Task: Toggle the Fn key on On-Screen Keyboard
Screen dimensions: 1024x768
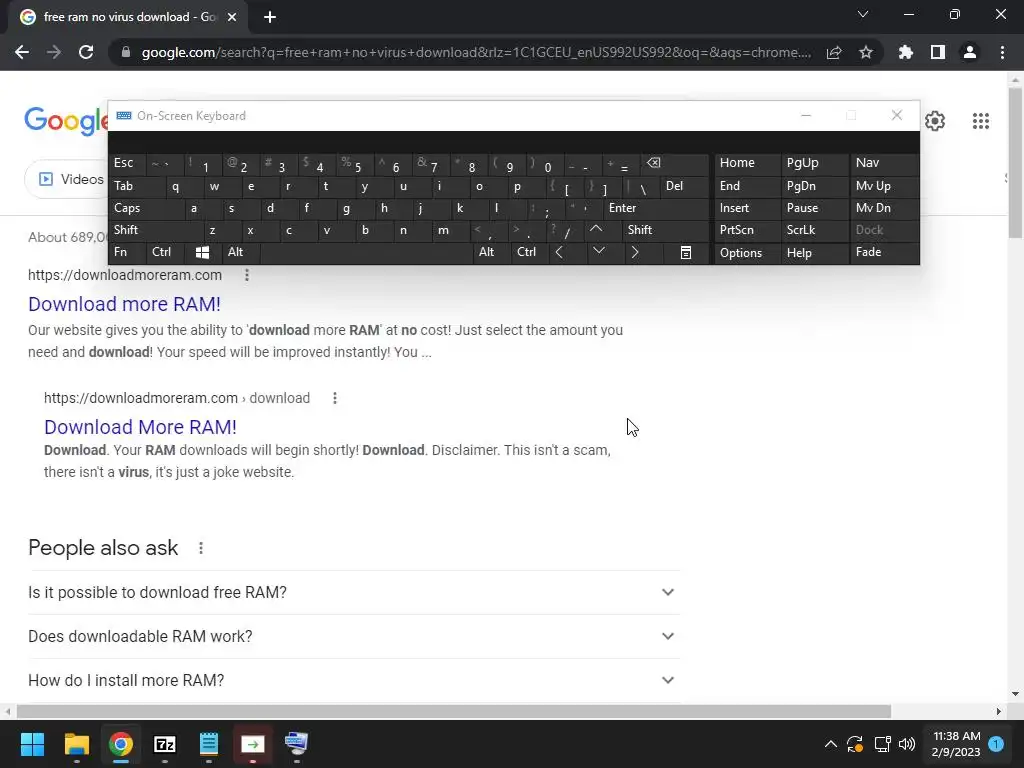Action: pos(127,252)
